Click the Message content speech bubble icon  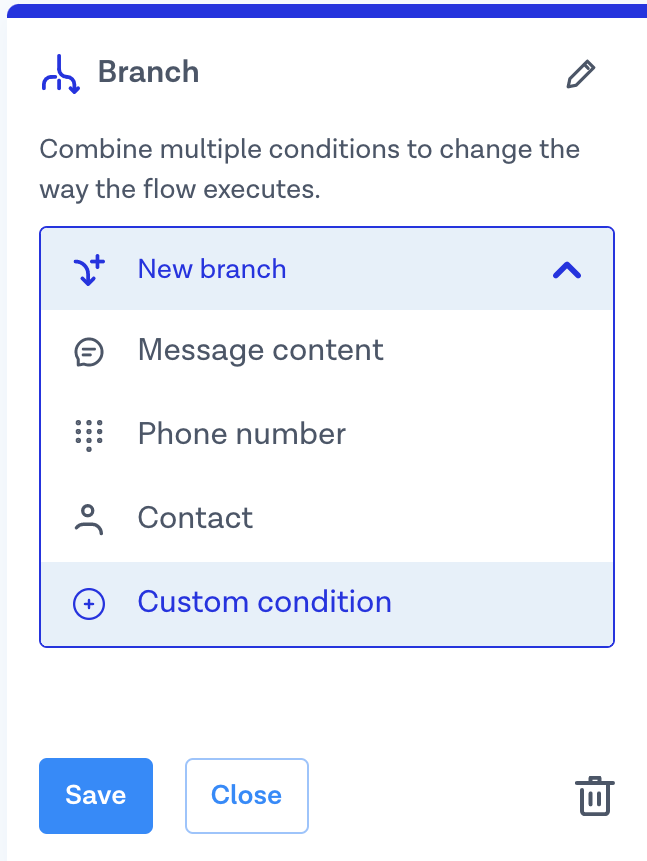pyautogui.click(x=89, y=351)
